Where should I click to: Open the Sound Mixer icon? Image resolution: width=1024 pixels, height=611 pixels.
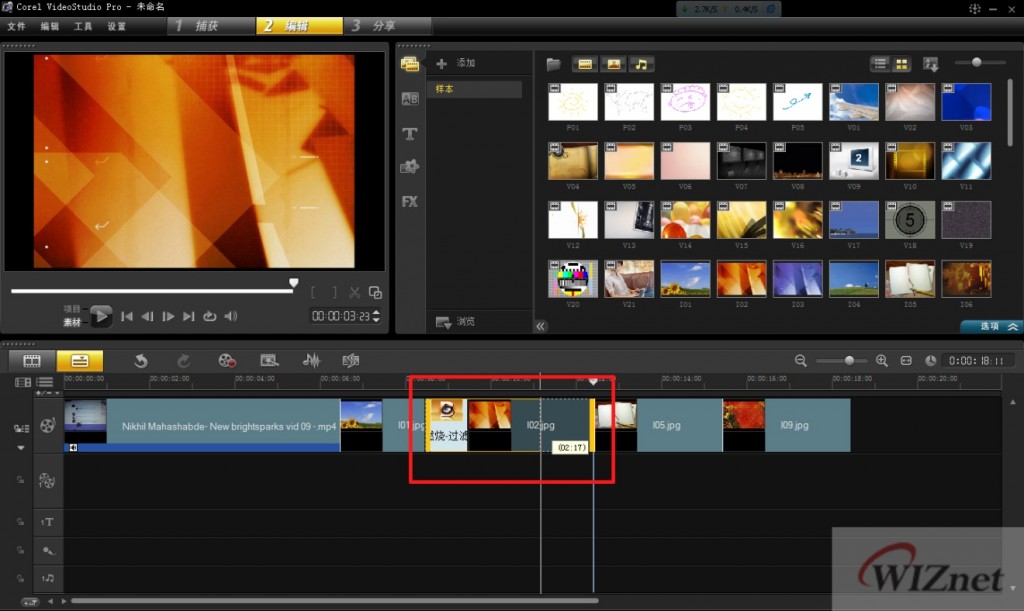(311, 361)
